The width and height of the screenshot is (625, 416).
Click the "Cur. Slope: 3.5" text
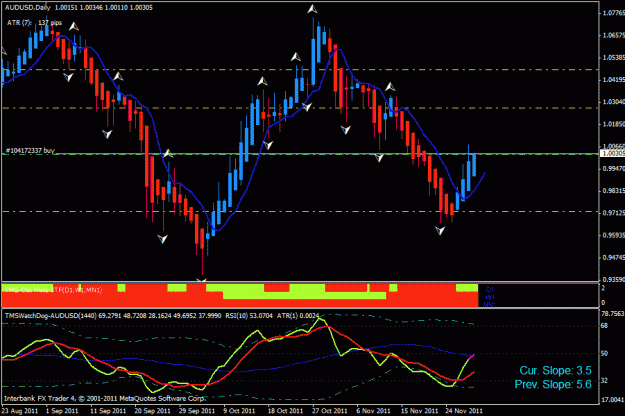555,371
